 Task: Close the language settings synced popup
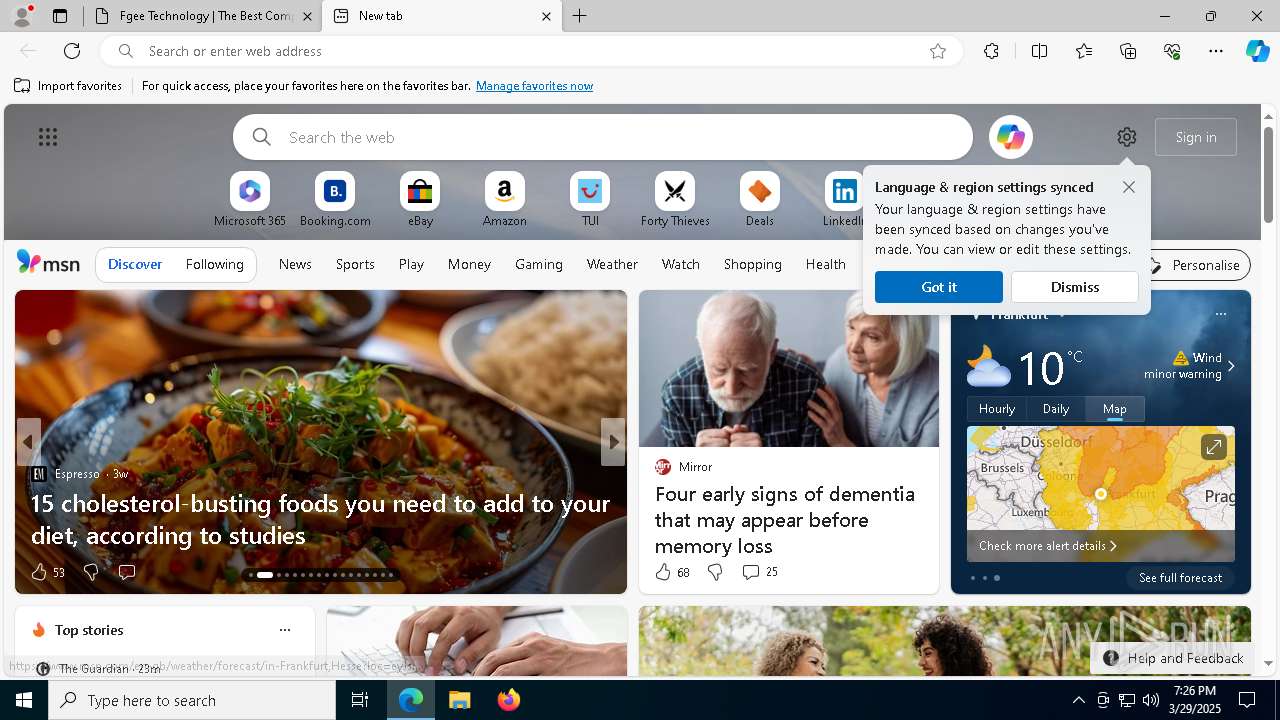click(1129, 187)
